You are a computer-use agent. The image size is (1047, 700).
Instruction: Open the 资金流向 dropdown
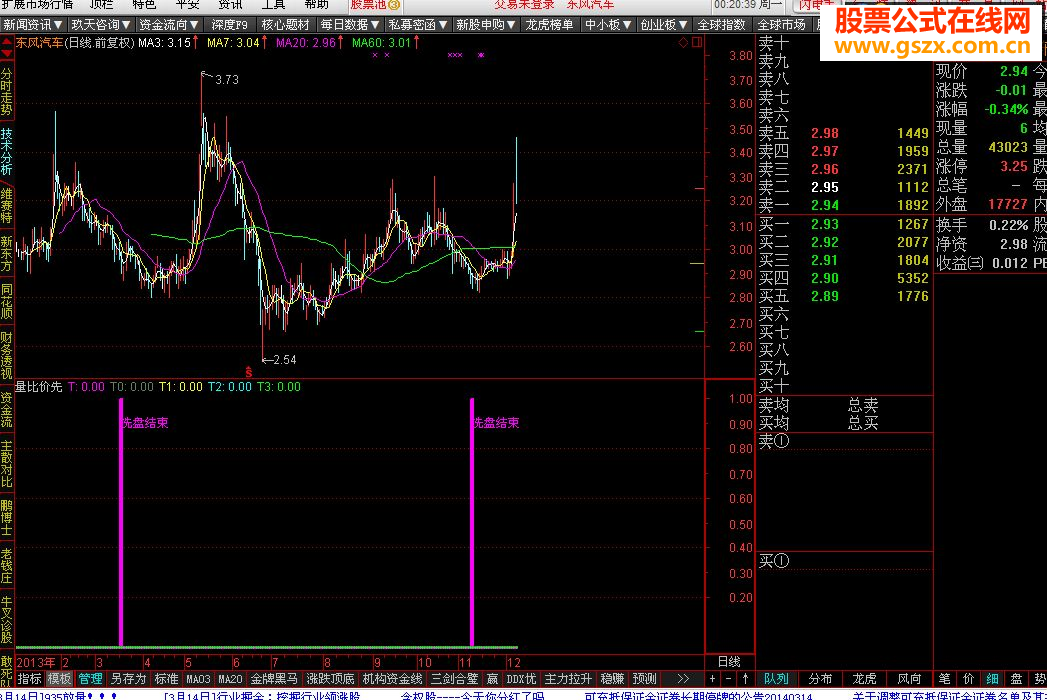[x=169, y=25]
